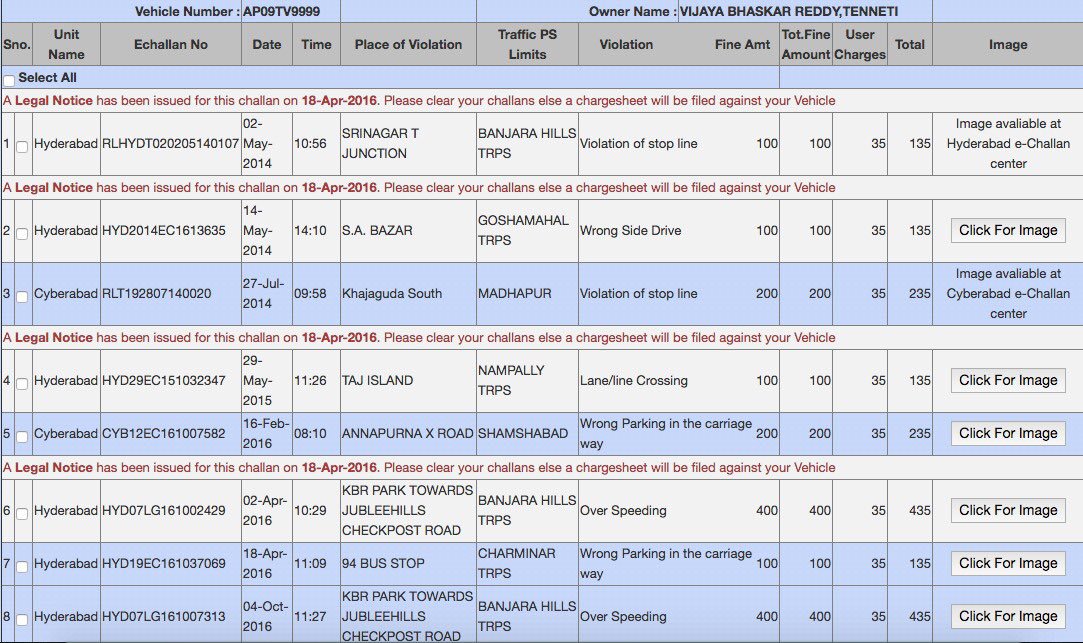The height and width of the screenshot is (643, 1083).
Task: Click For Image on challan HYD07LG161007313
Action: click(1008, 616)
